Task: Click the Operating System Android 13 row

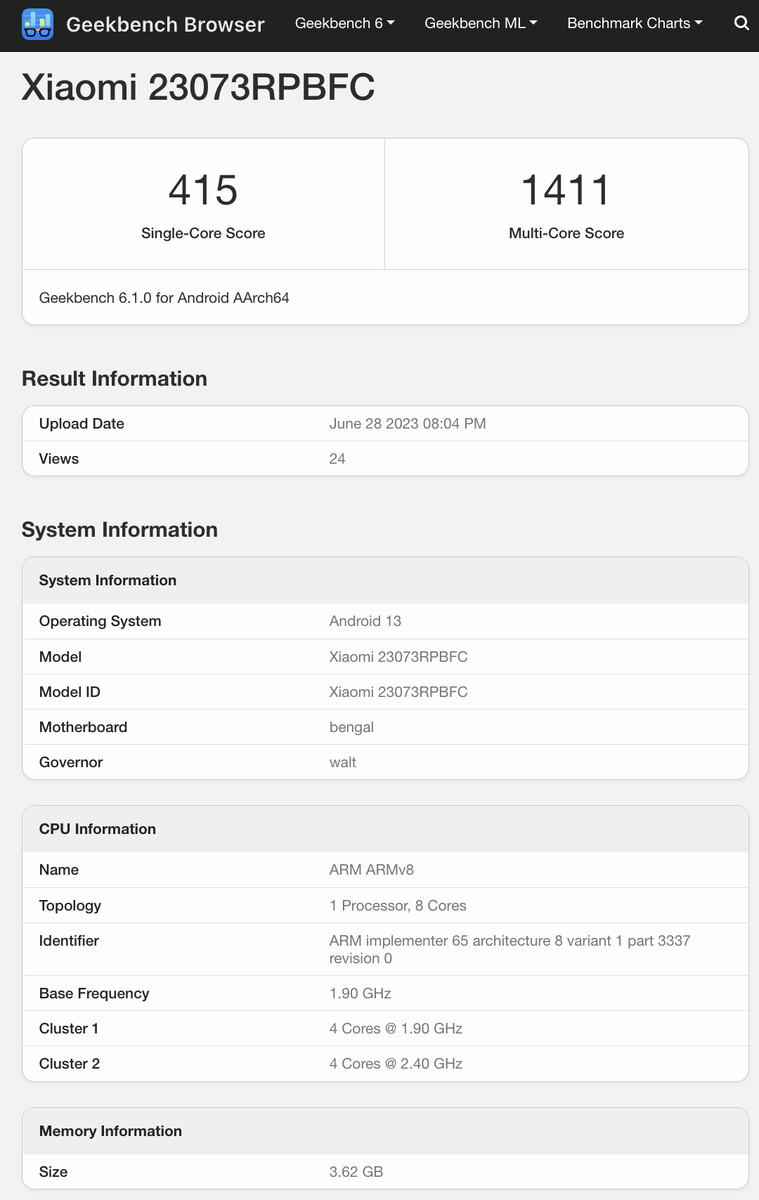Action: pos(385,621)
